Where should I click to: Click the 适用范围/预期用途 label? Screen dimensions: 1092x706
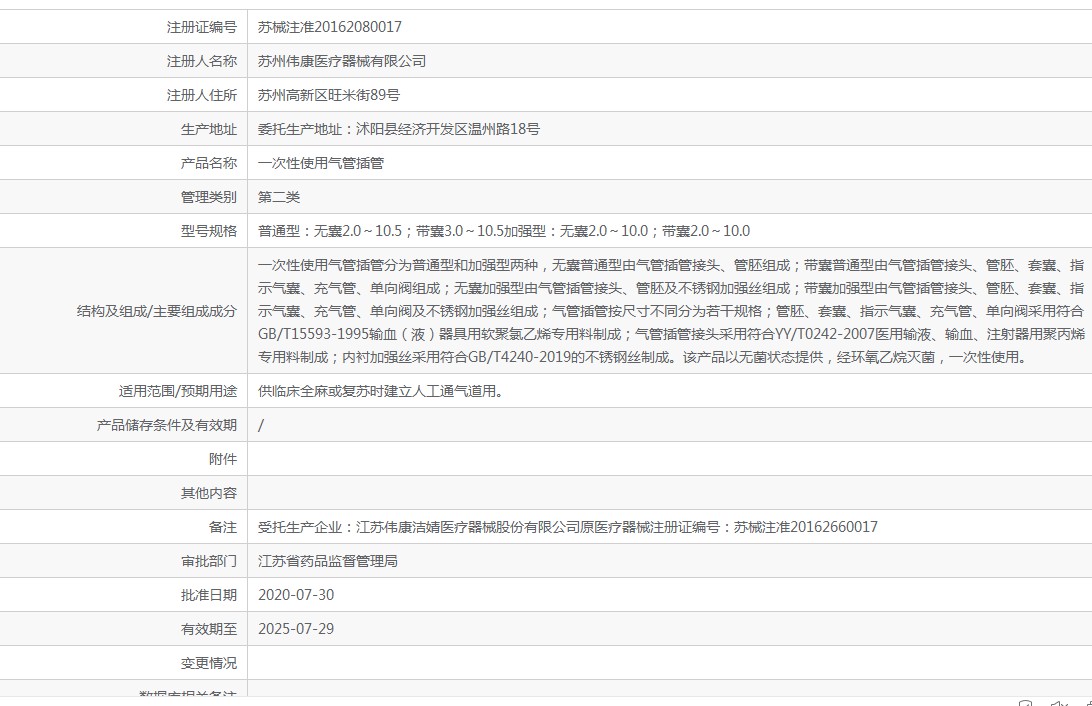[178, 391]
